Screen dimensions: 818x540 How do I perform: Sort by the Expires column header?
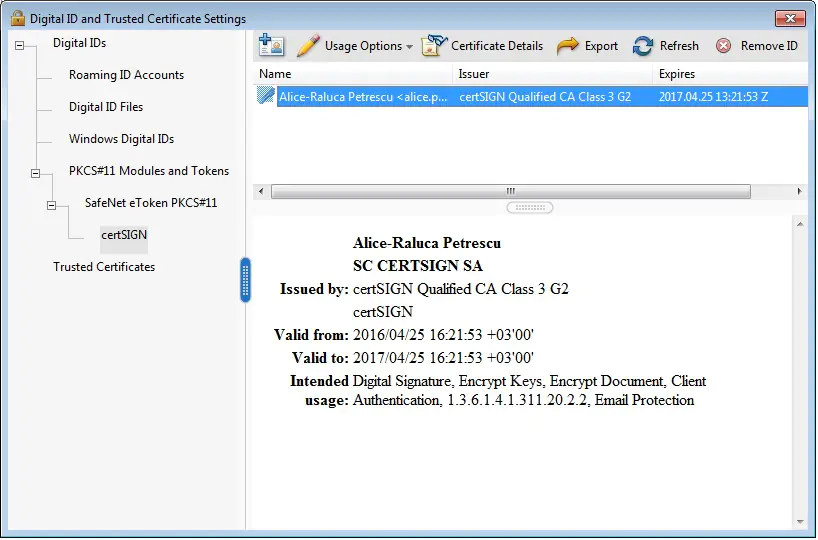730,74
